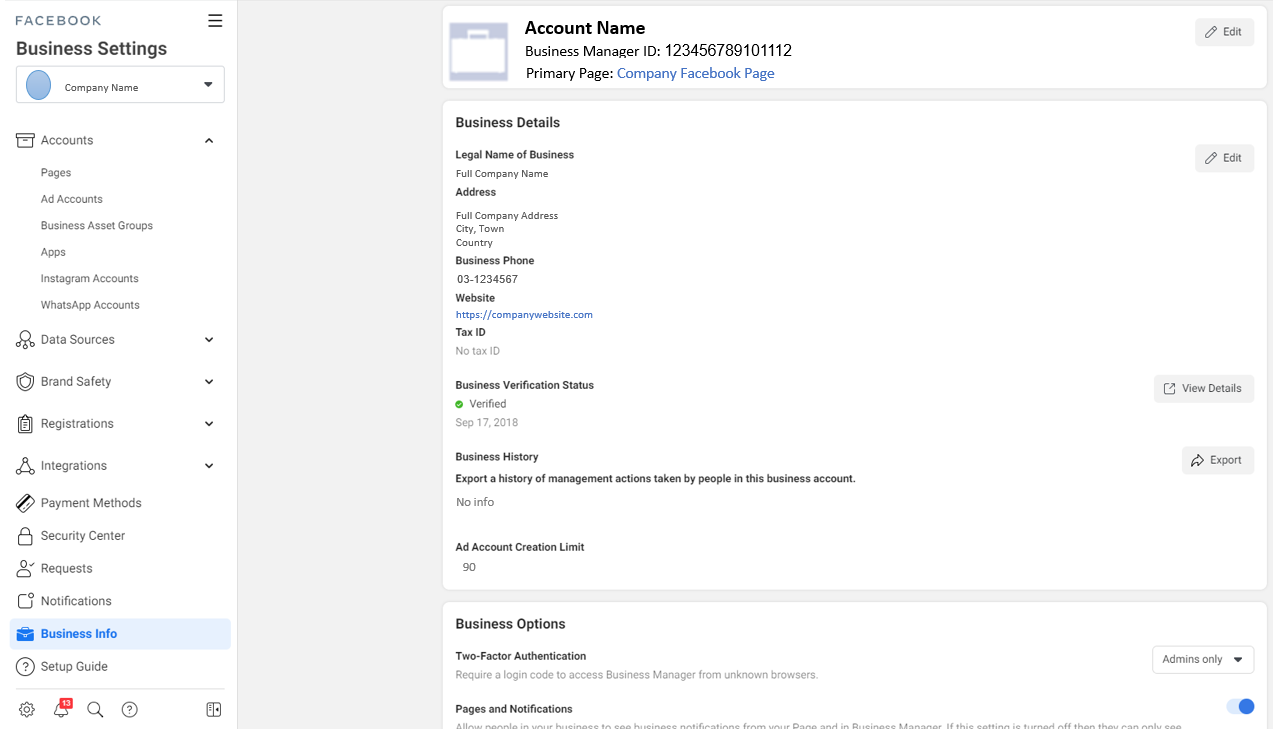Click the Sep 17, 2018 date
The image size is (1273, 743).
[487, 422]
